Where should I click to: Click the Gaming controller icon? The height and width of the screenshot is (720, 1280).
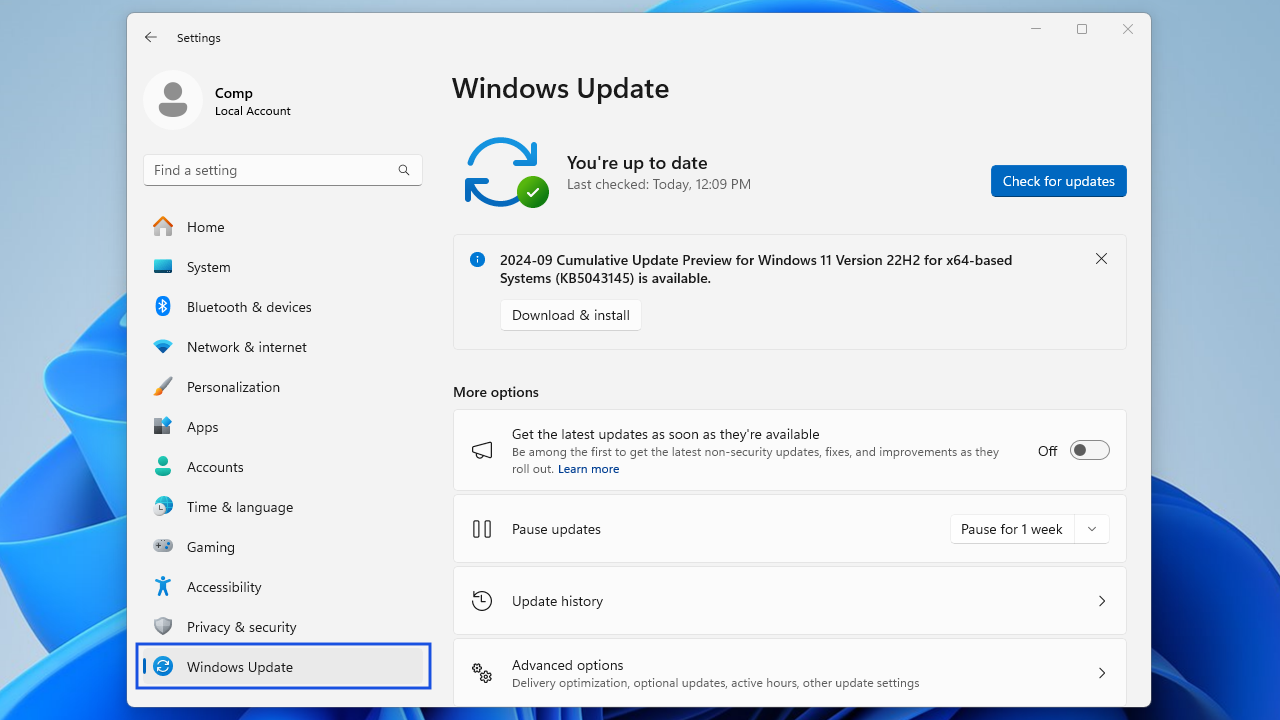pos(163,547)
